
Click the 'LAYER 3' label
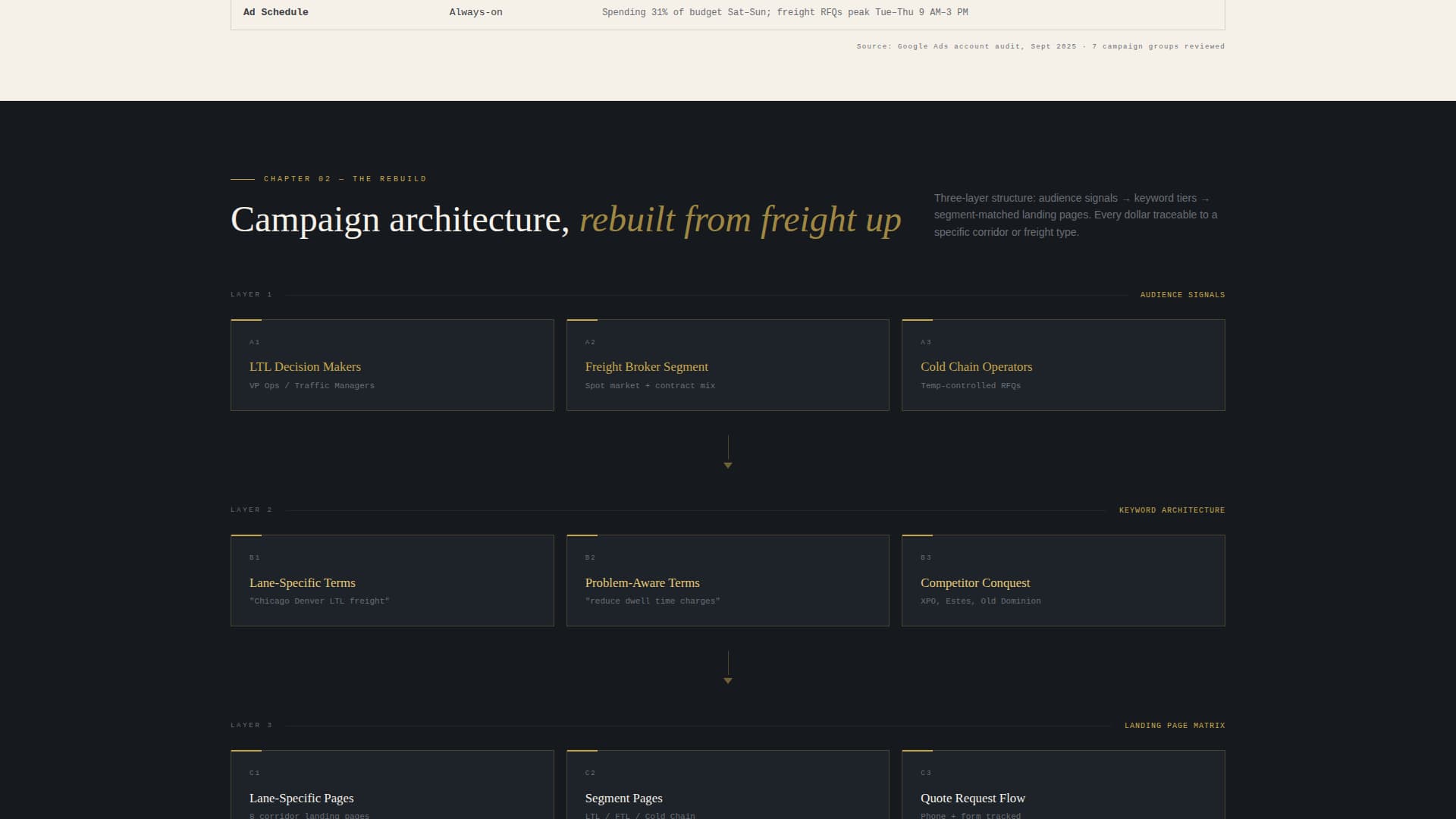(x=251, y=725)
